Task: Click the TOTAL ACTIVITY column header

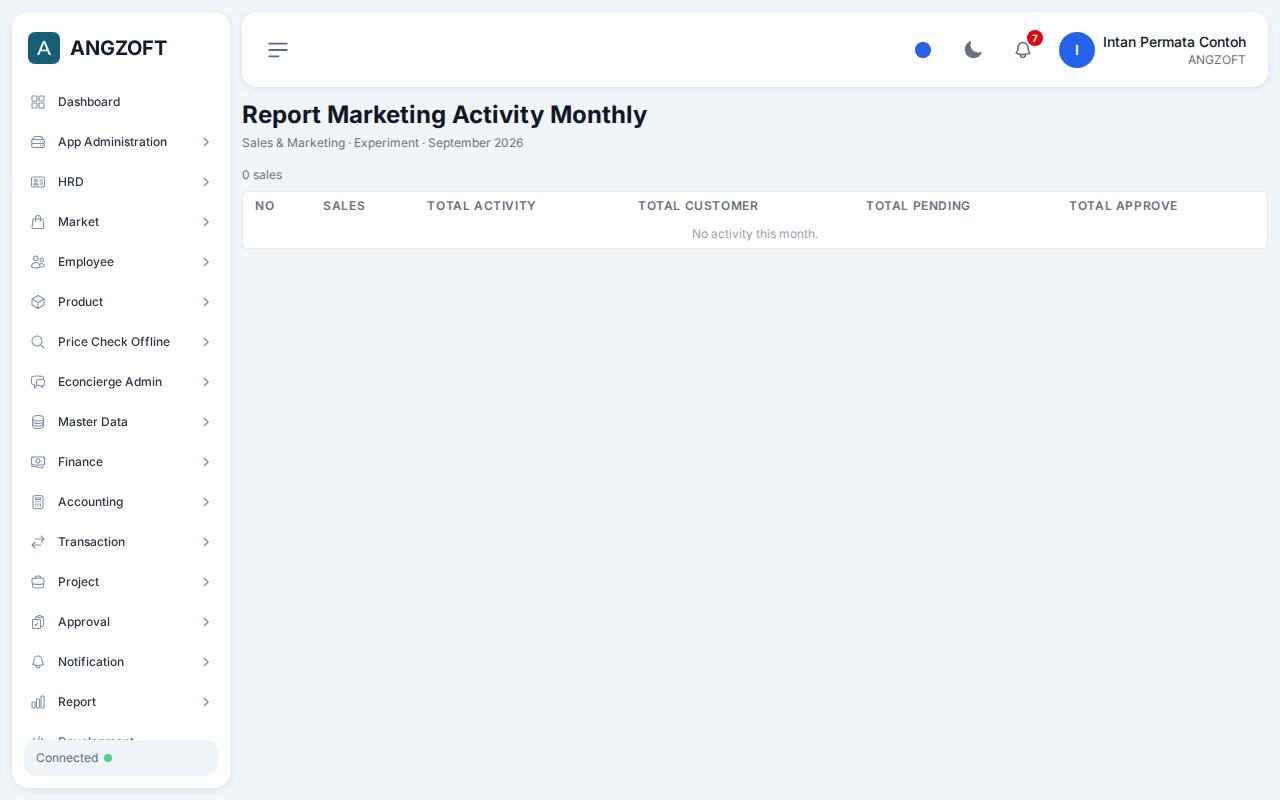Action: coord(481,206)
